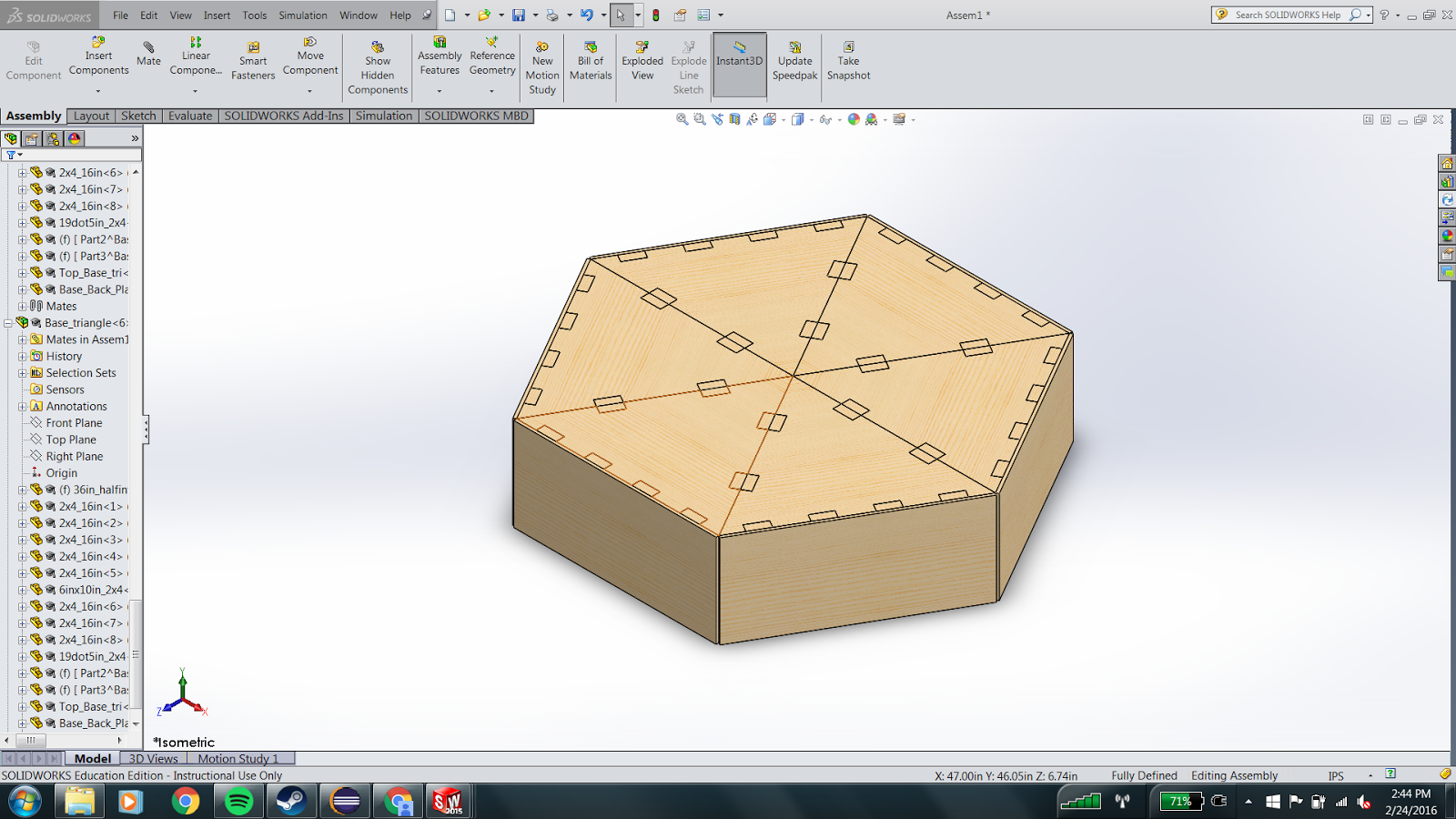Open Spotify from the taskbar
The height and width of the screenshot is (819, 1456).
pyautogui.click(x=238, y=802)
